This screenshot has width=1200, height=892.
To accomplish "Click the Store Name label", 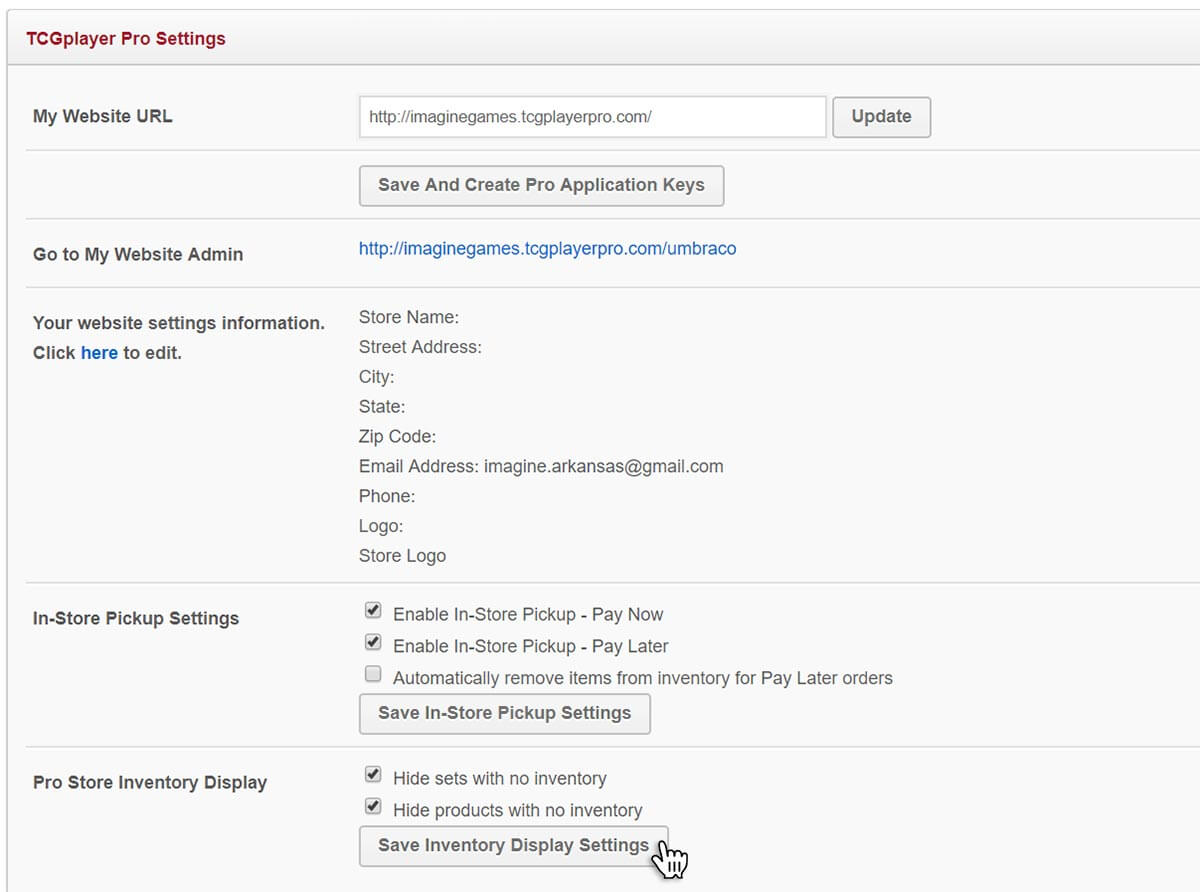I will pyautogui.click(x=408, y=318).
